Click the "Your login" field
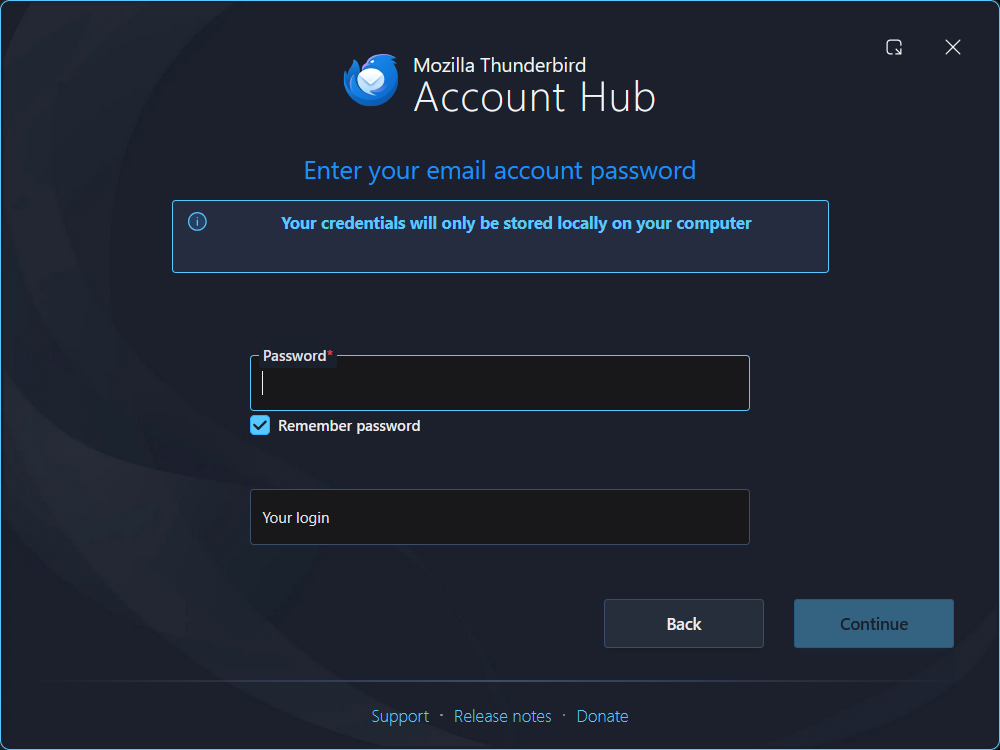The image size is (1000, 750). [500, 517]
